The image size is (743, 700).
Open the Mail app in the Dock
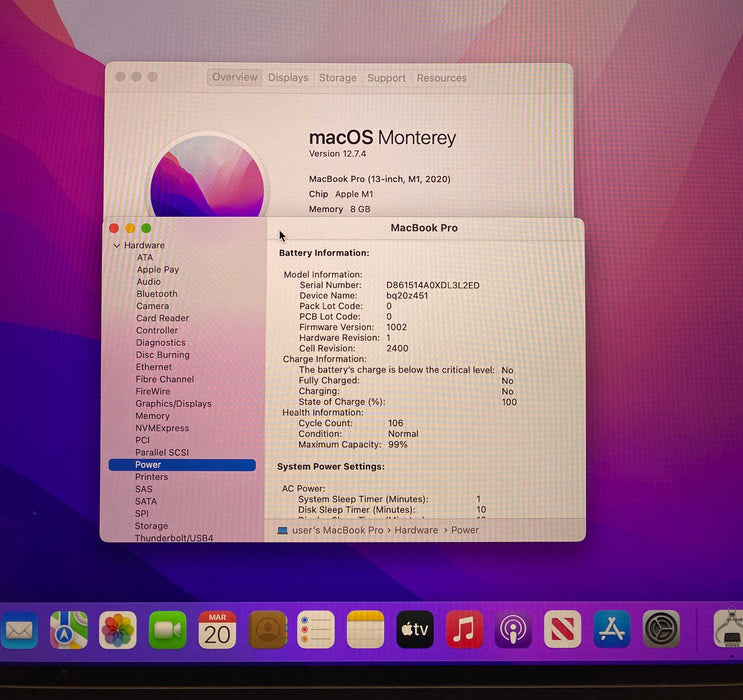tap(19, 630)
